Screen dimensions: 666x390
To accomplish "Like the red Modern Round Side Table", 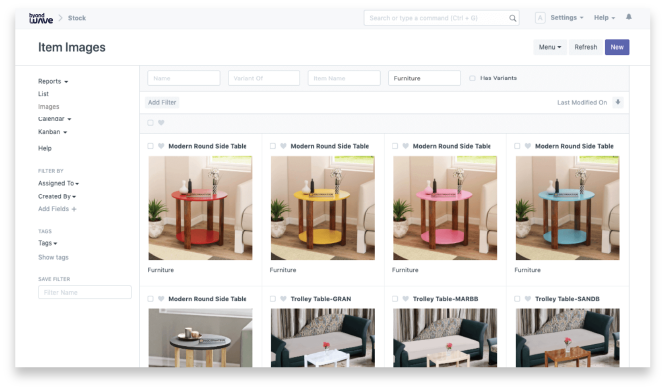I will (x=161, y=146).
